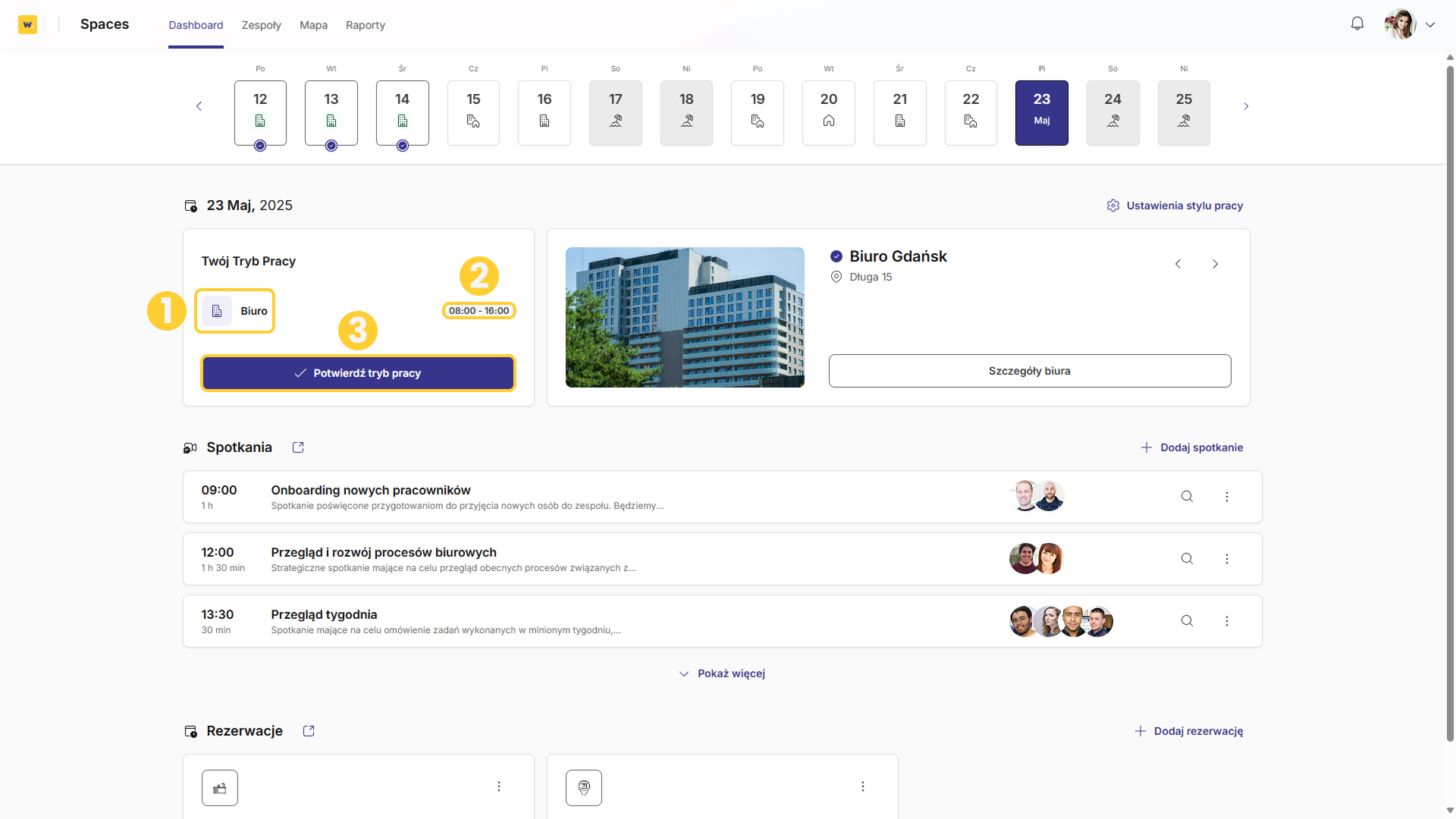Select day 19 in the calendar
Viewport: 1456px width, 819px height.
(758, 112)
